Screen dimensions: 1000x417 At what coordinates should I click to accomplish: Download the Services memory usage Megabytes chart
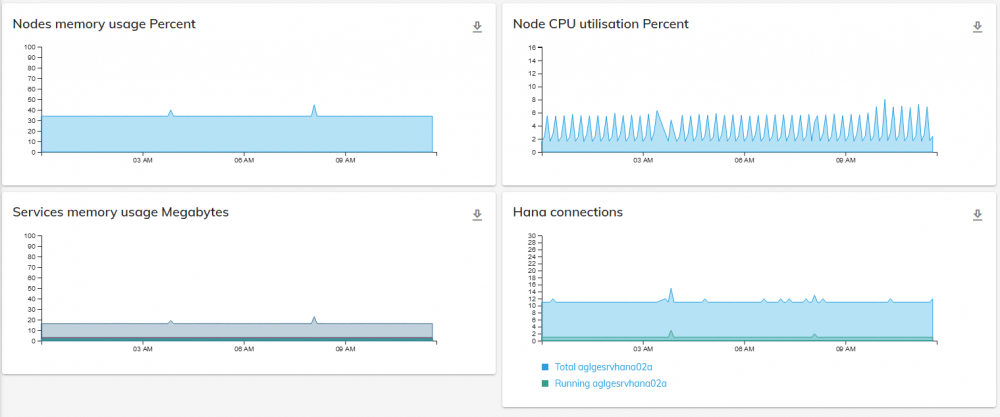477,215
